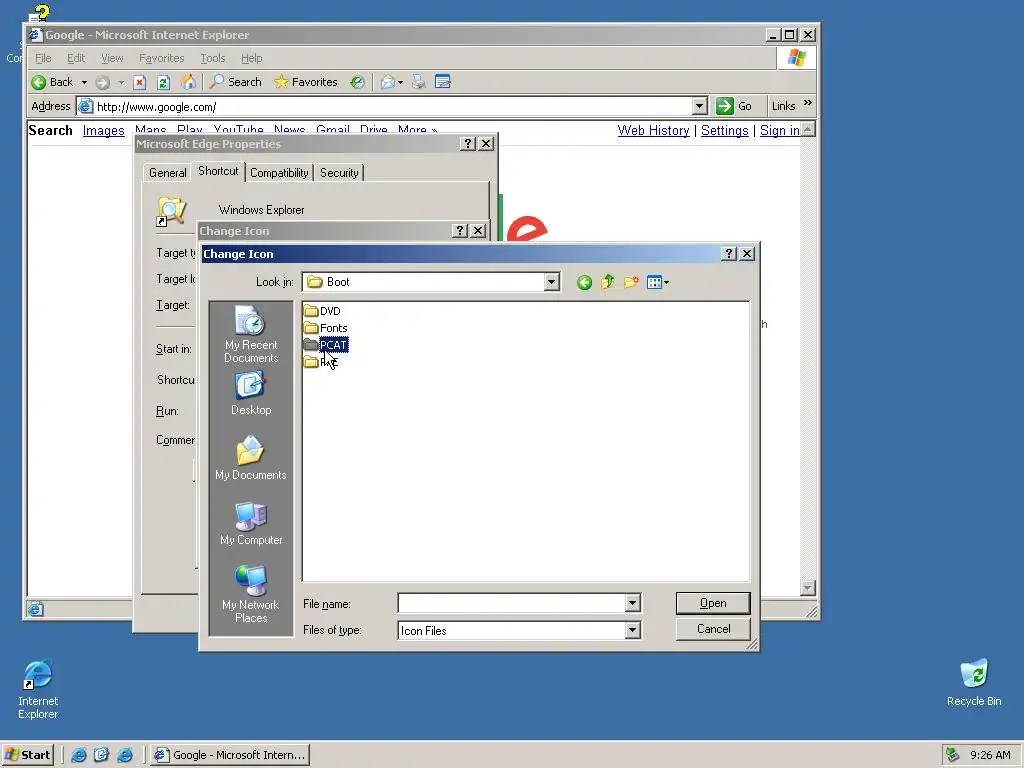The height and width of the screenshot is (768, 1024).
Task: Click the Web History link
Action: (653, 131)
